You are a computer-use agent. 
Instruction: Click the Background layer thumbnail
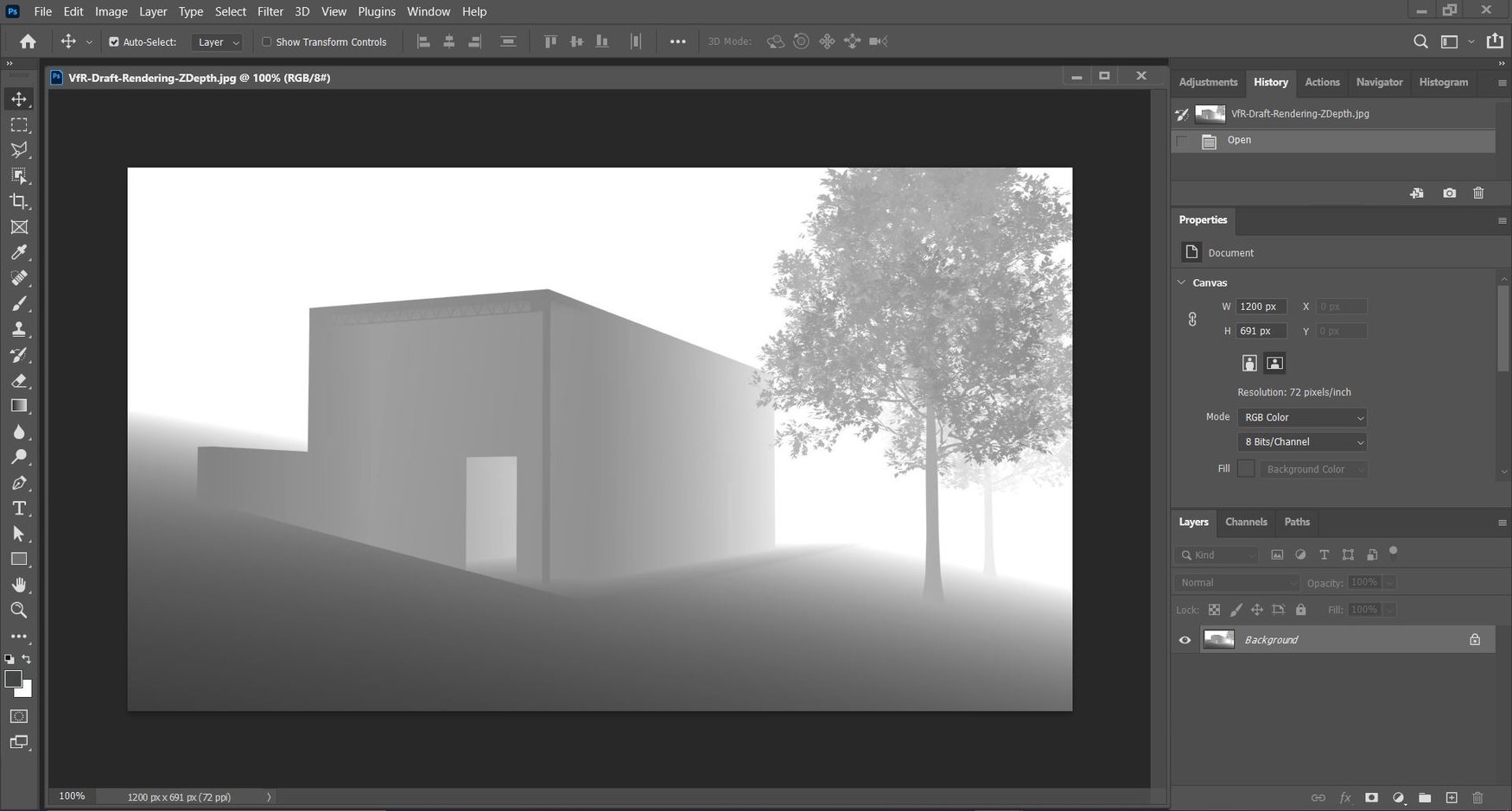point(1218,639)
